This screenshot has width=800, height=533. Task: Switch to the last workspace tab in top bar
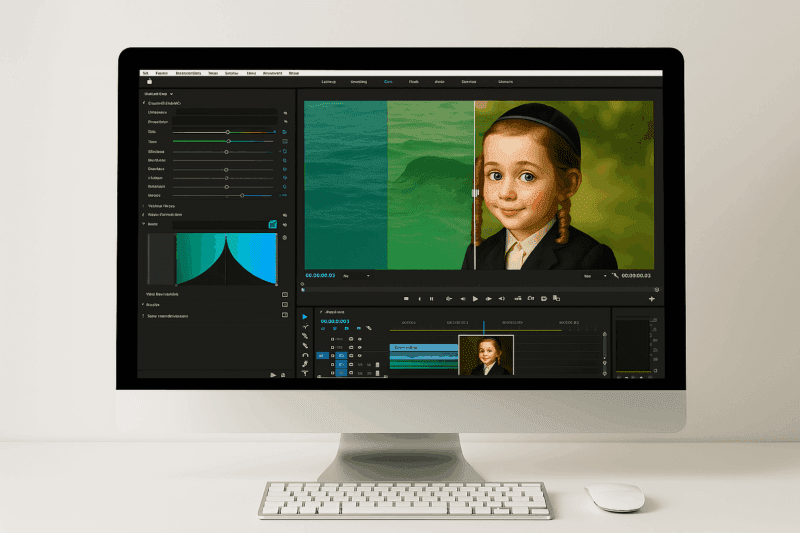[x=506, y=82]
